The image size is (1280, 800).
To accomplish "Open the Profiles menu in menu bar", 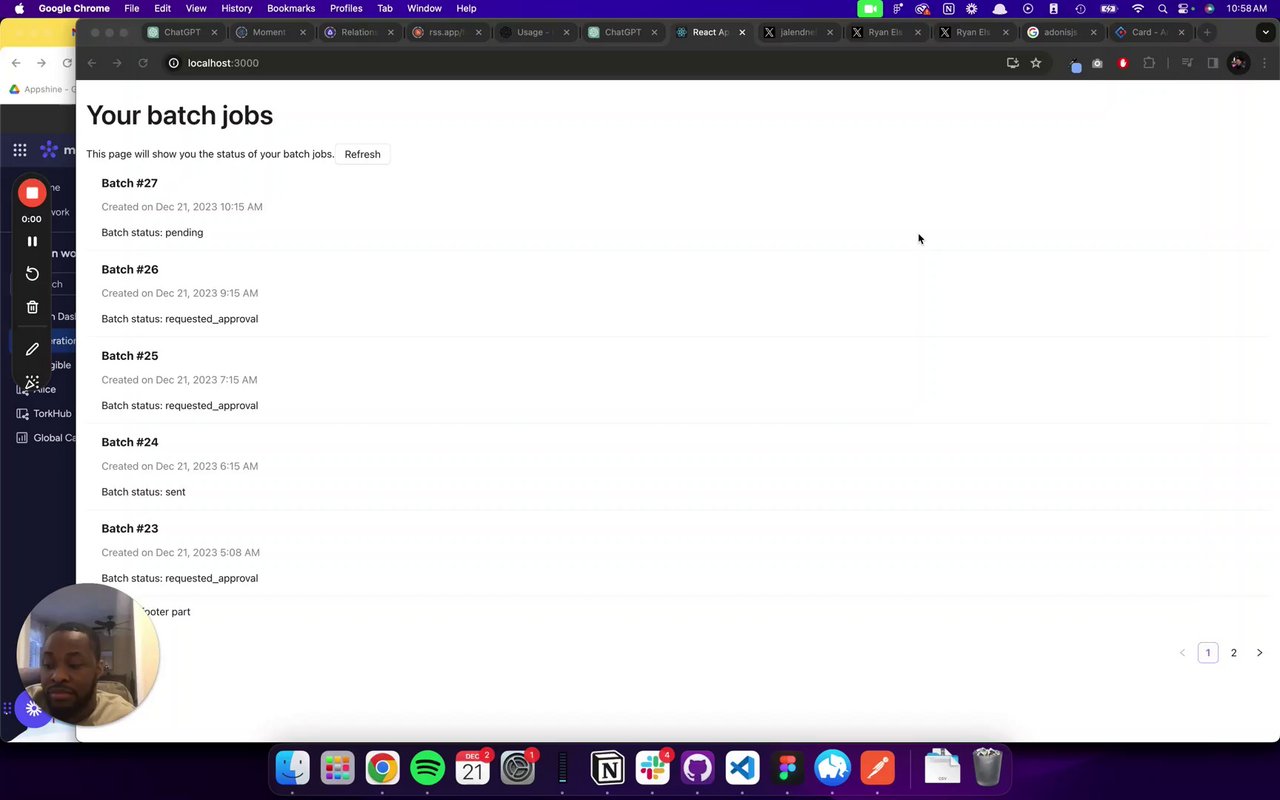I will tap(346, 8).
